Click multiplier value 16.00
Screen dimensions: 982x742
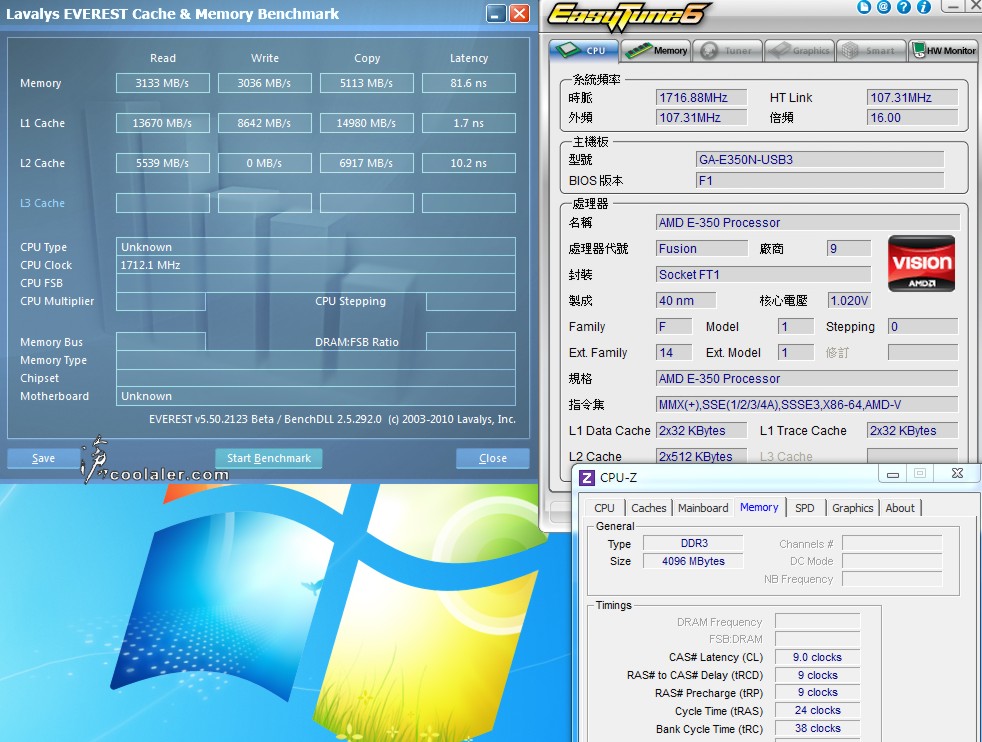(912, 118)
